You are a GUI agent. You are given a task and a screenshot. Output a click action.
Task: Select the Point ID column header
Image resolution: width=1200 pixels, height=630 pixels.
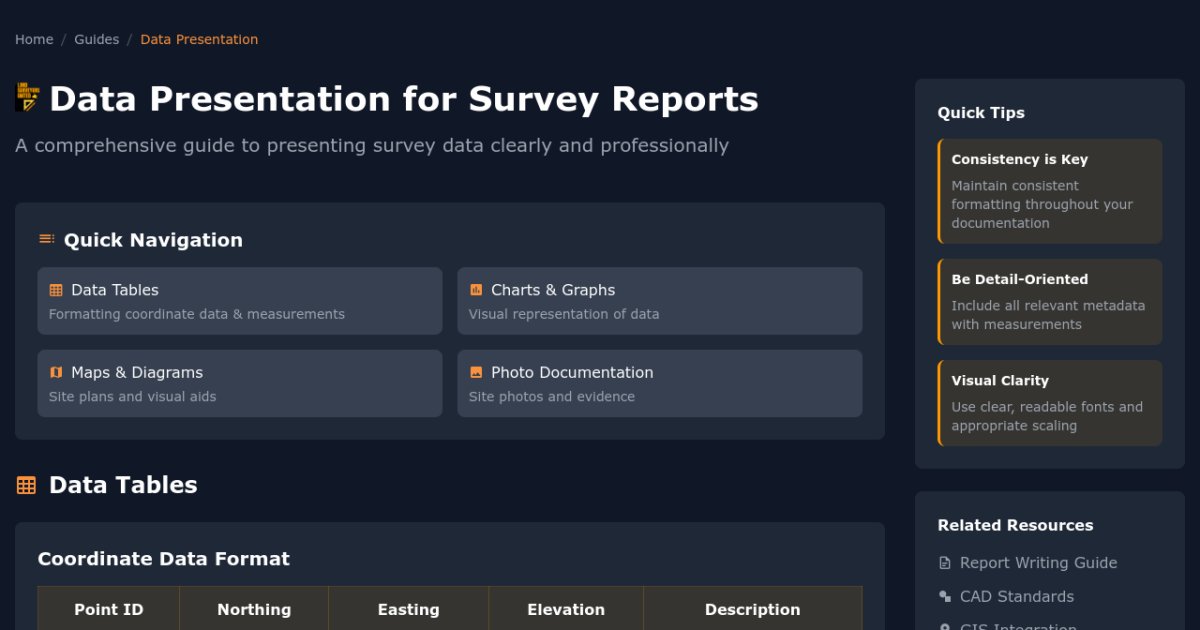coord(108,609)
